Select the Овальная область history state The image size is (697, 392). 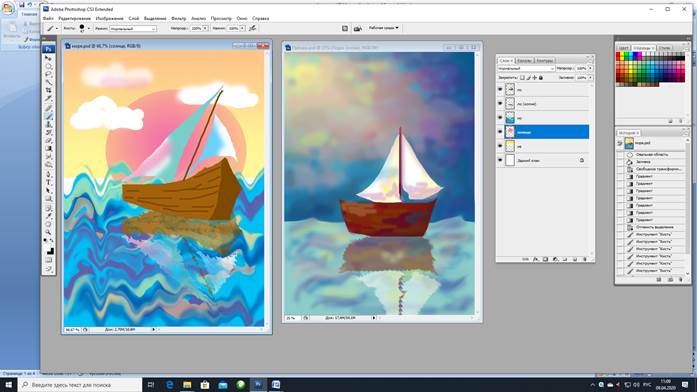tap(652, 154)
